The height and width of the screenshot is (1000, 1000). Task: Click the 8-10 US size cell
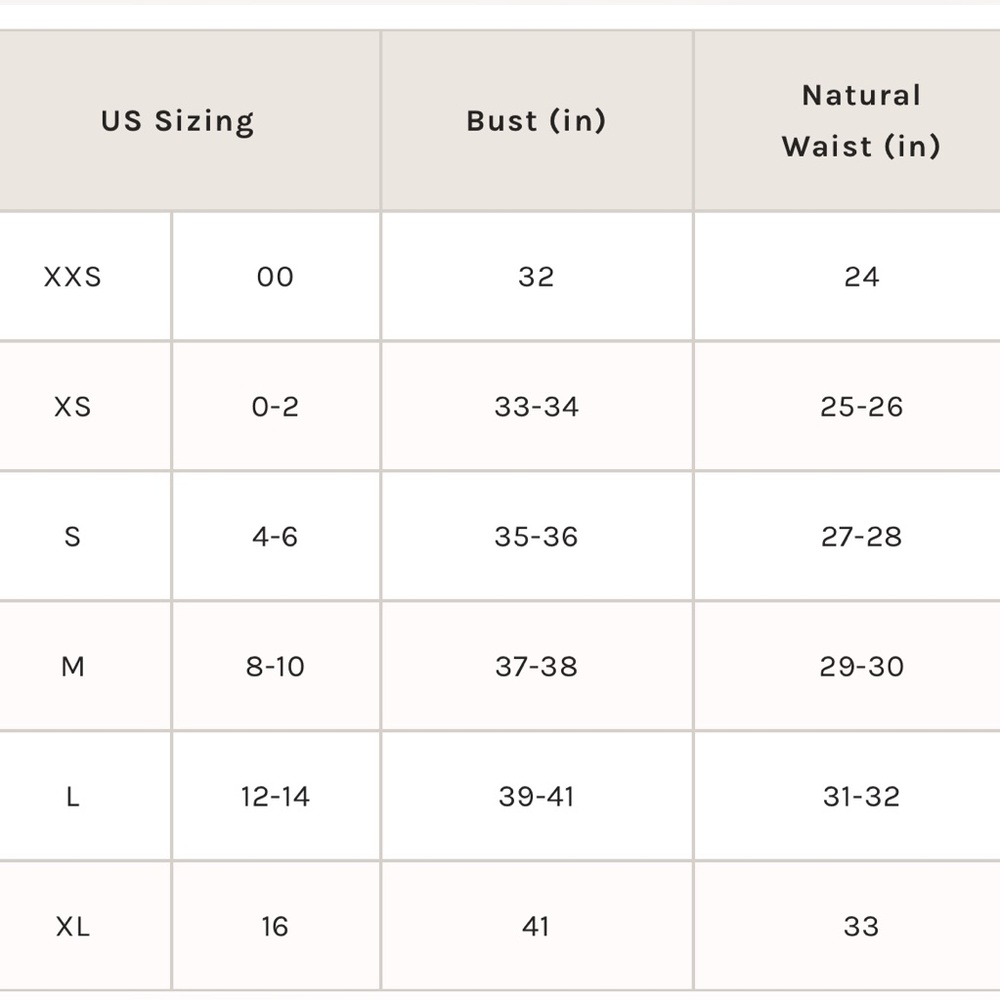pyautogui.click(x=276, y=666)
